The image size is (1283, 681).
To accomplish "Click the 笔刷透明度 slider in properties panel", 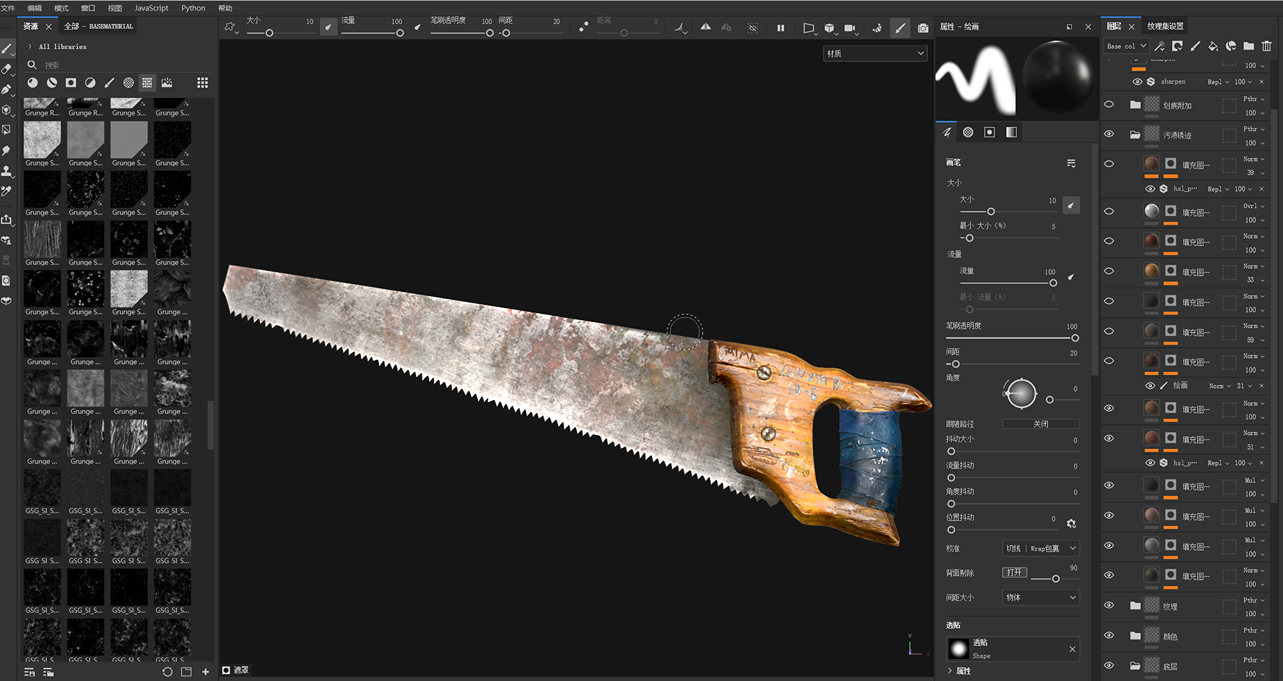I will tap(1012, 338).
